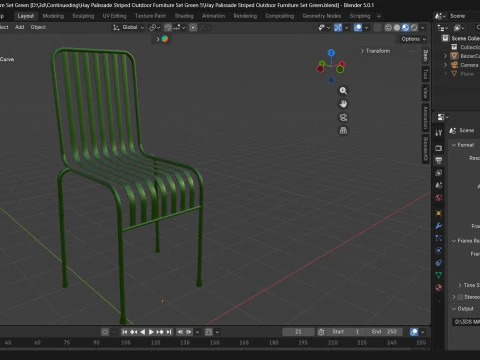
Task: Open the Object Data green curve icon
Action: point(439,275)
